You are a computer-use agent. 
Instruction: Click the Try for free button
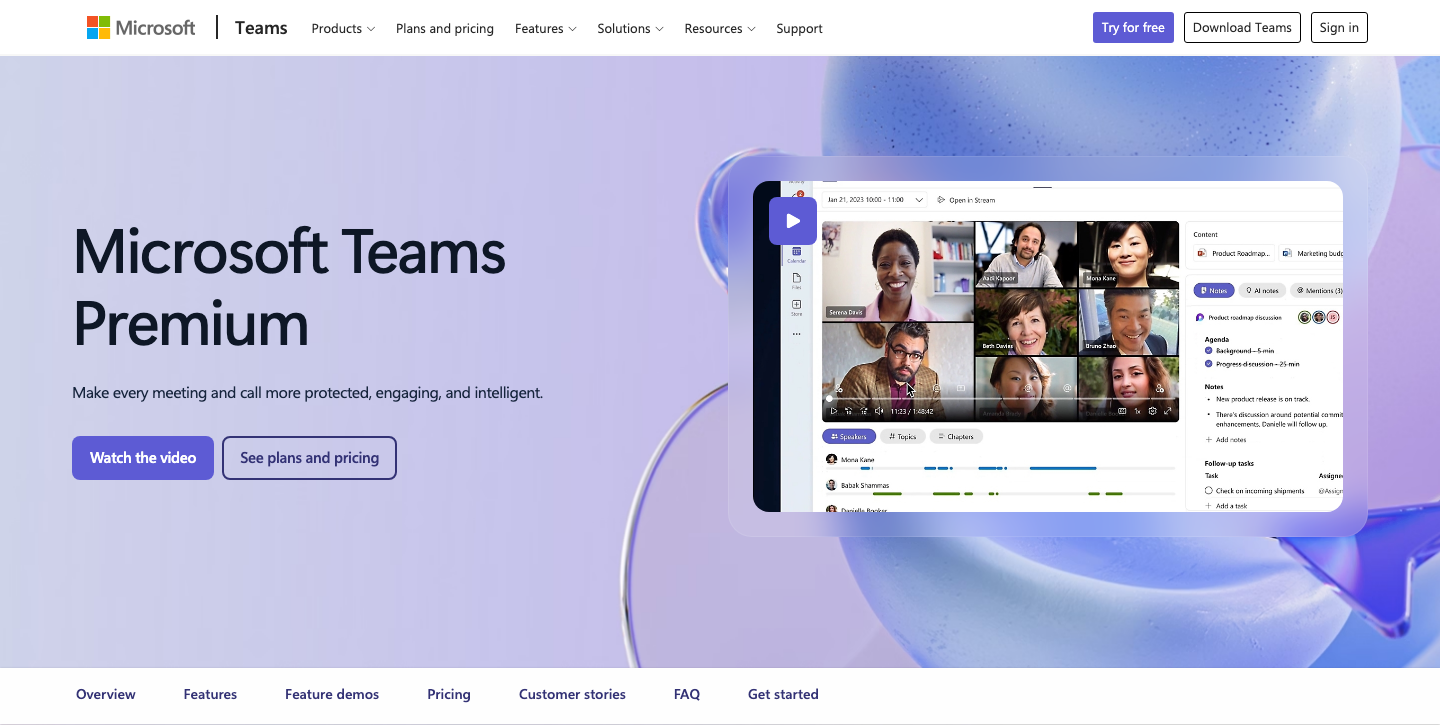click(1133, 28)
